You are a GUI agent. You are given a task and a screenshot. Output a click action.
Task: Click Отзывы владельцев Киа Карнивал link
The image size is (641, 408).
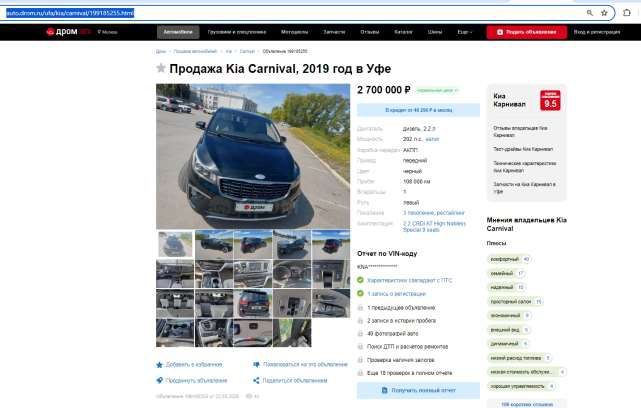520,131
